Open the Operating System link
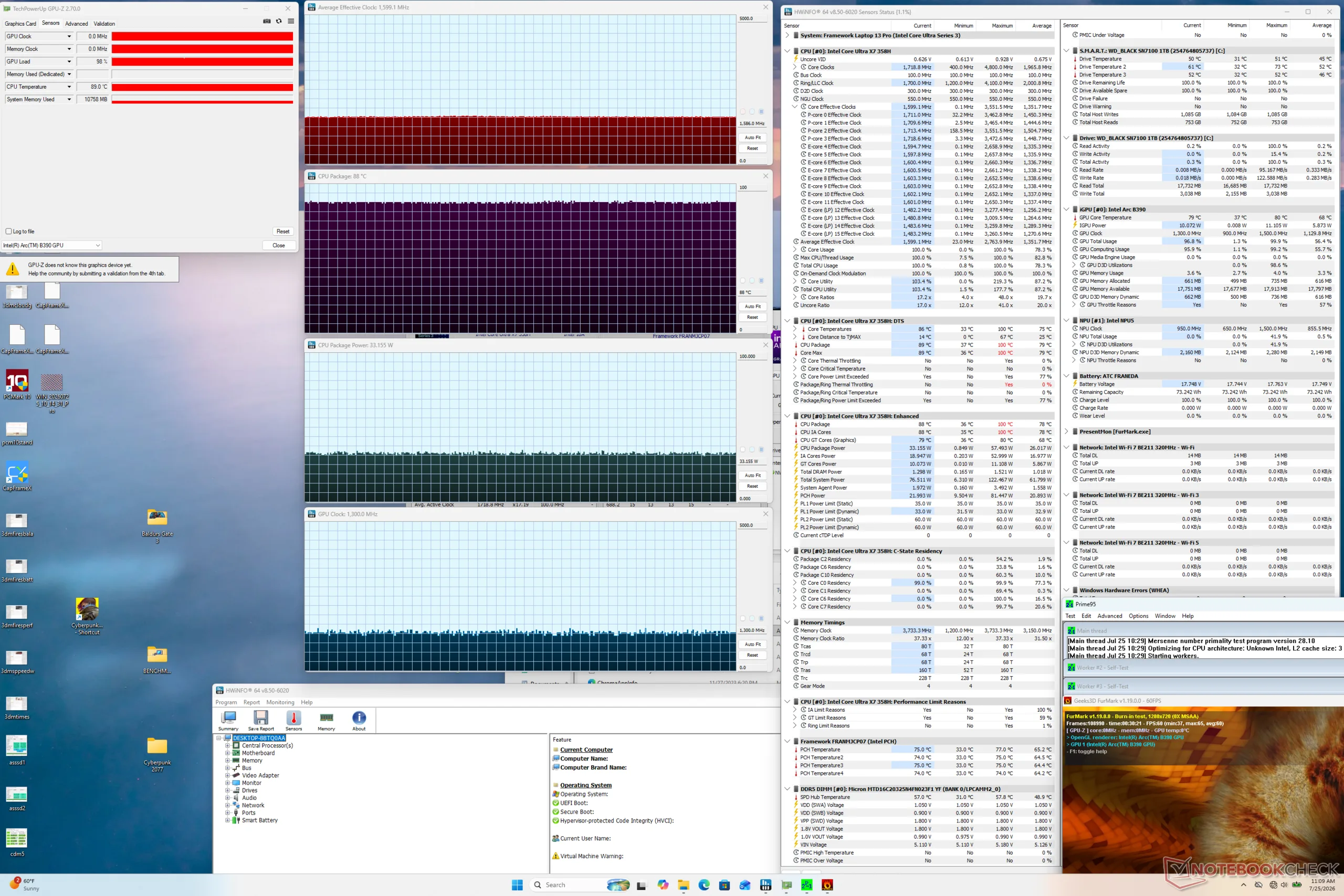 (x=586, y=785)
